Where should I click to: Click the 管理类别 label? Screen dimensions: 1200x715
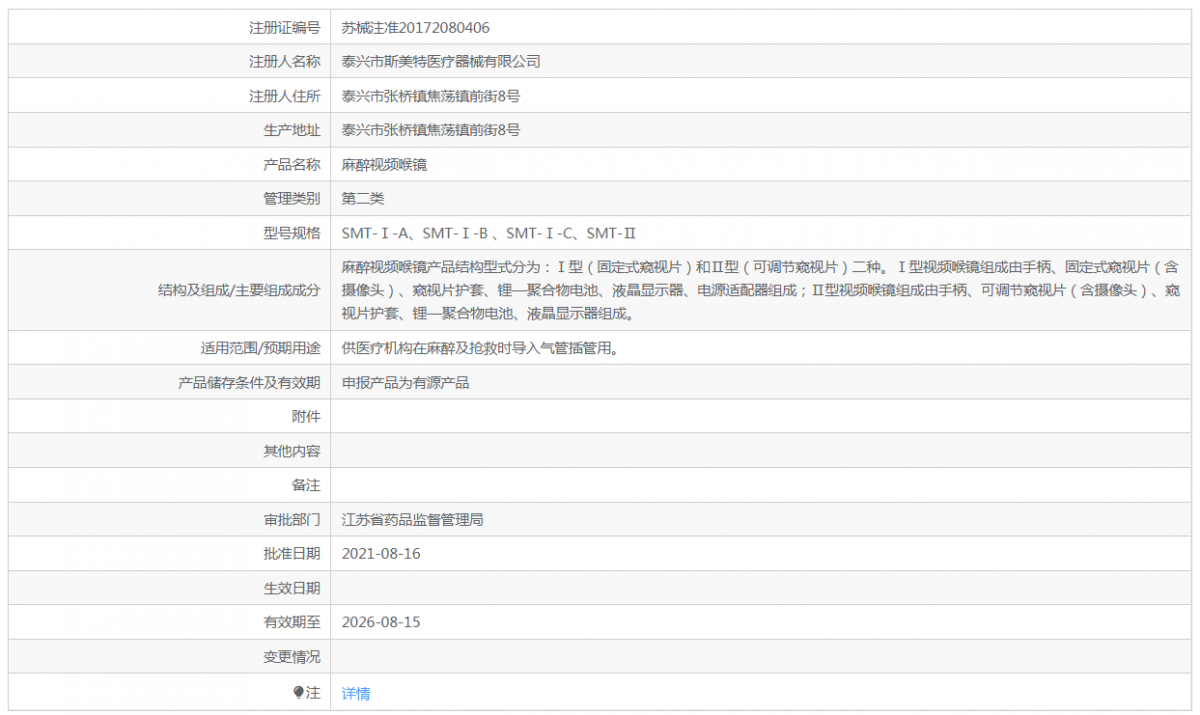[x=292, y=198]
